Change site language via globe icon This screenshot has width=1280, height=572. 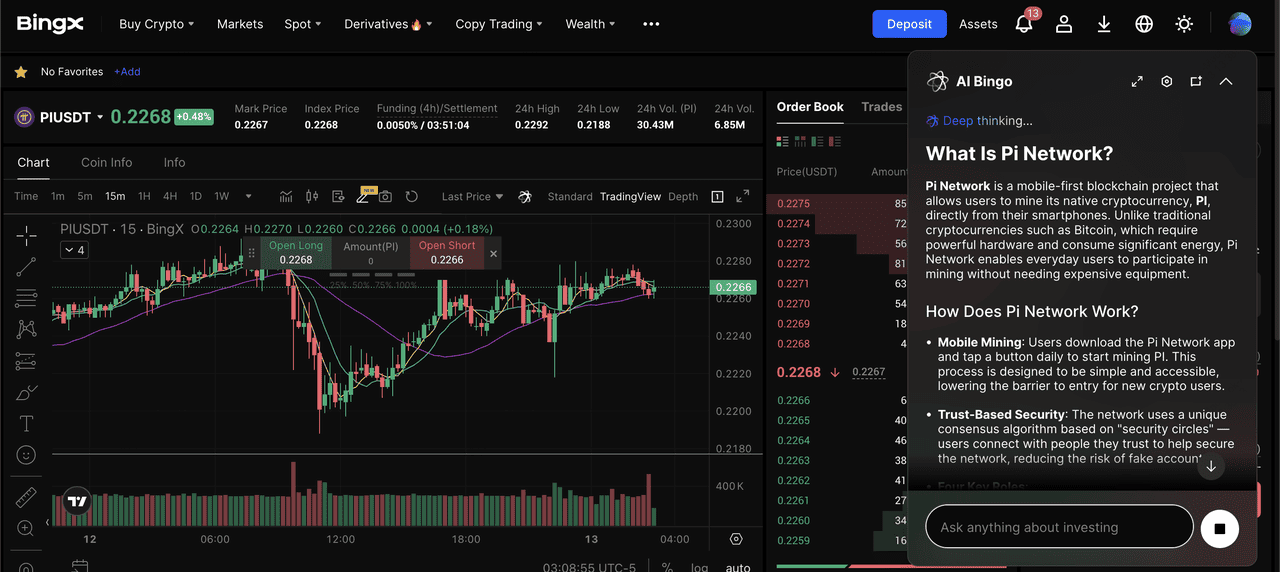1144,24
